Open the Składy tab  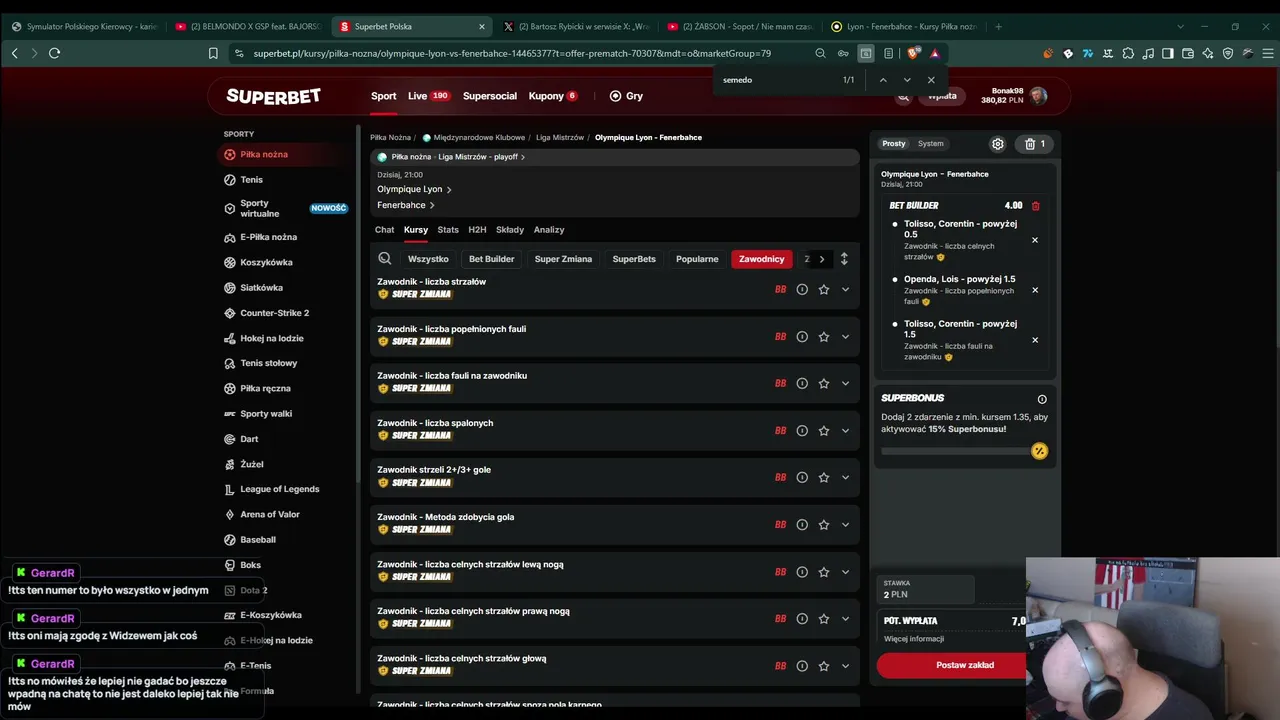pyautogui.click(x=510, y=230)
